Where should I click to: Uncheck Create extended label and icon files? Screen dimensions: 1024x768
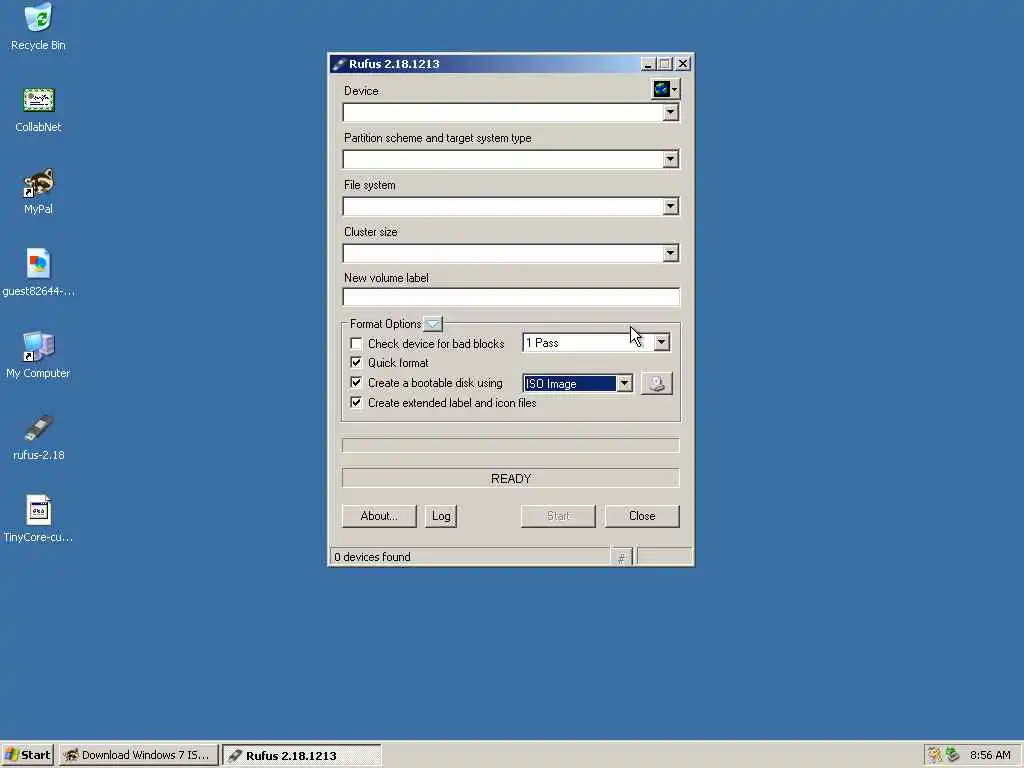356,402
